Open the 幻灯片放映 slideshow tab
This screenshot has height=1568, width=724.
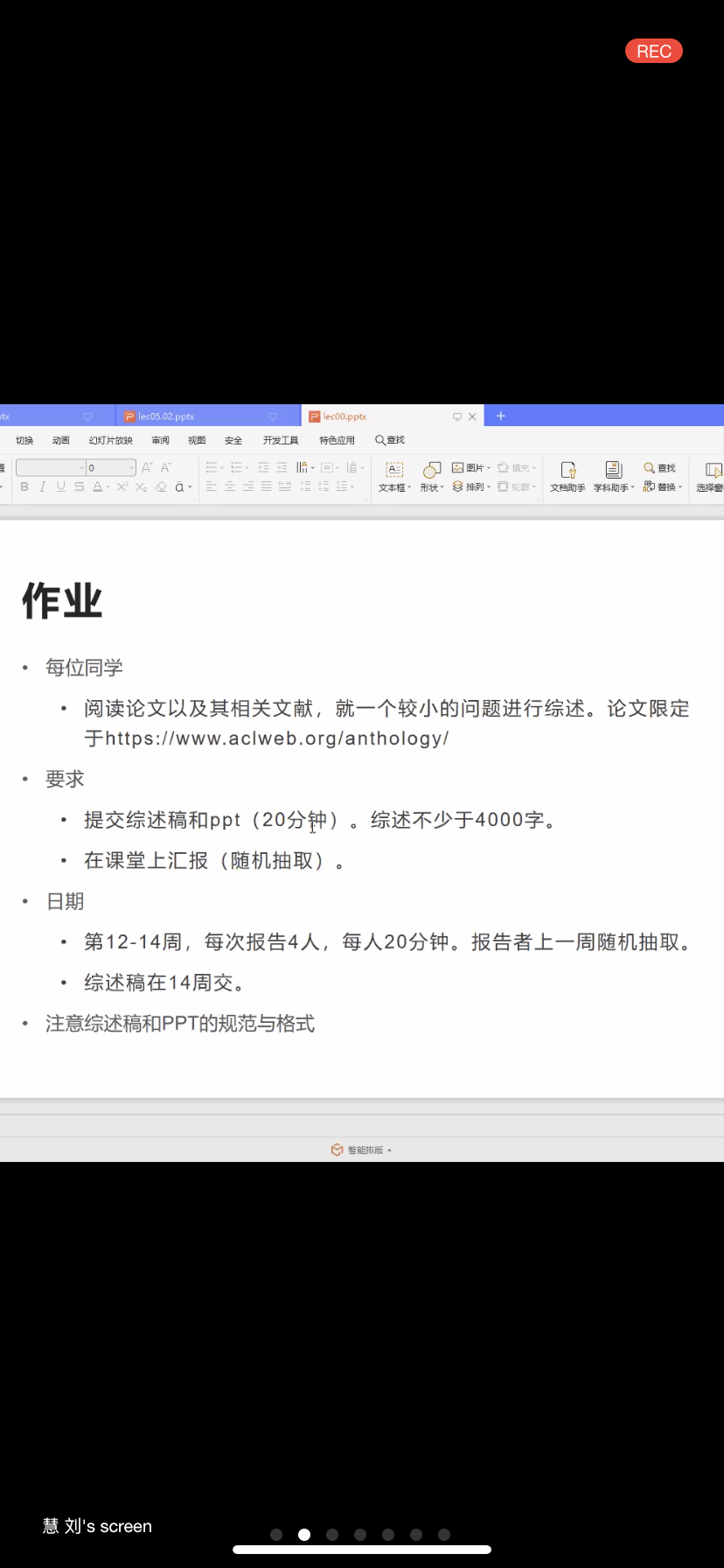click(x=111, y=440)
